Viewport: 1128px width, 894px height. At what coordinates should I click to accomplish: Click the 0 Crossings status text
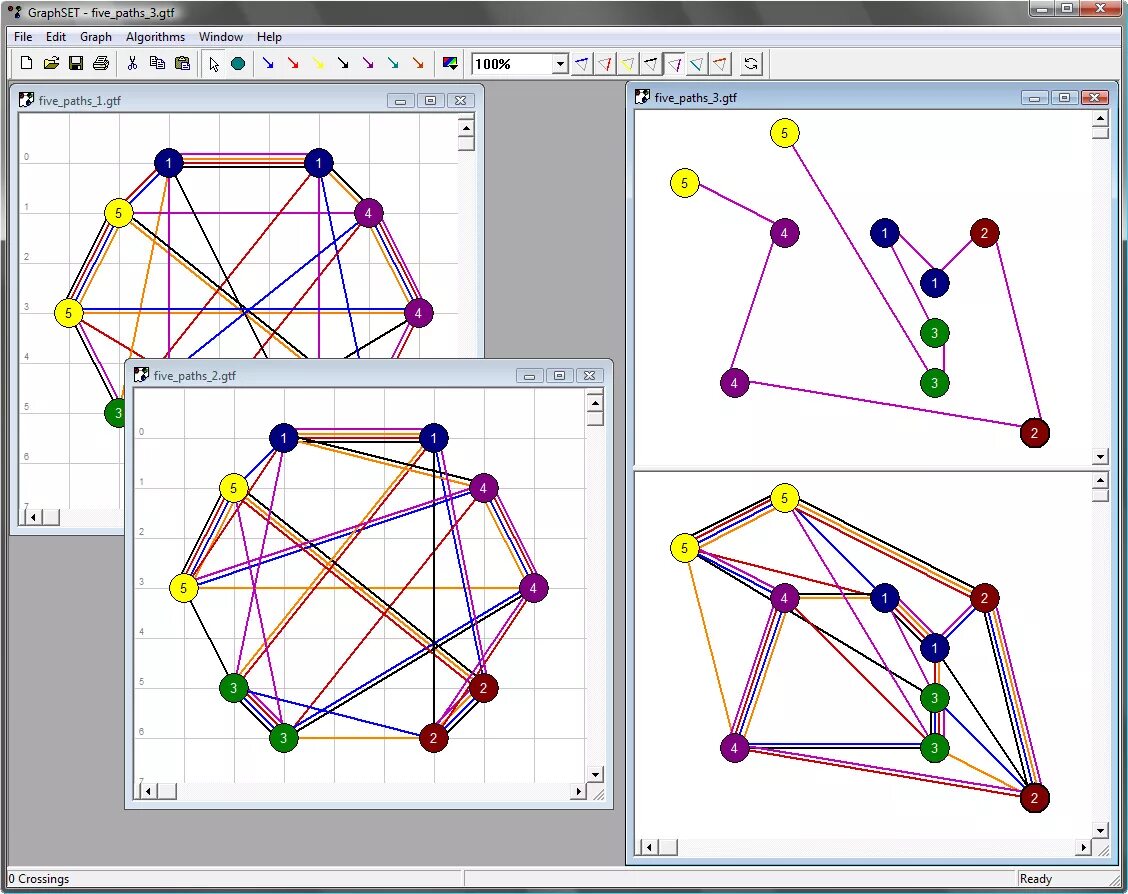pos(39,878)
